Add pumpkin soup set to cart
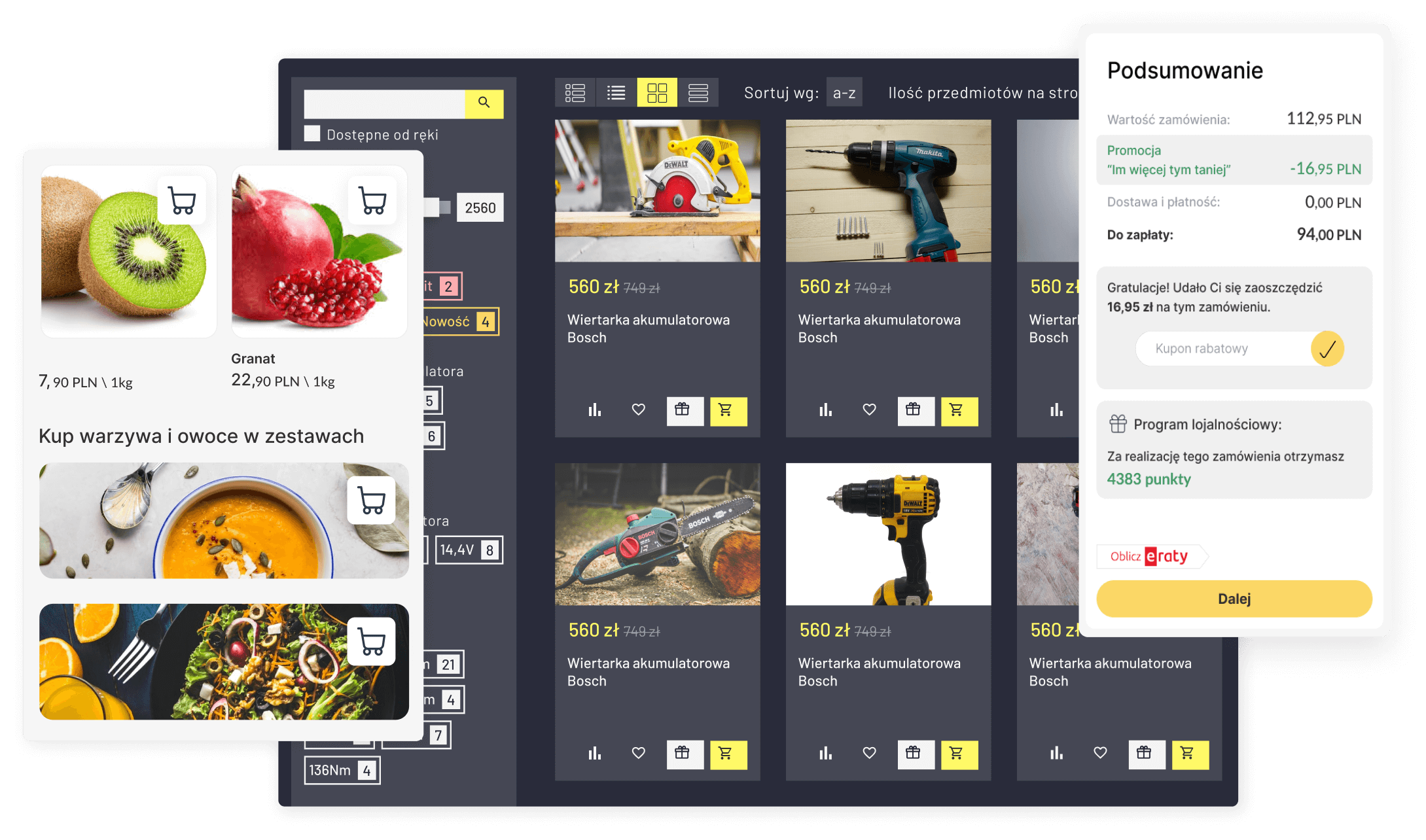Image resolution: width=1426 pixels, height=840 pixels. coord(372,501)
